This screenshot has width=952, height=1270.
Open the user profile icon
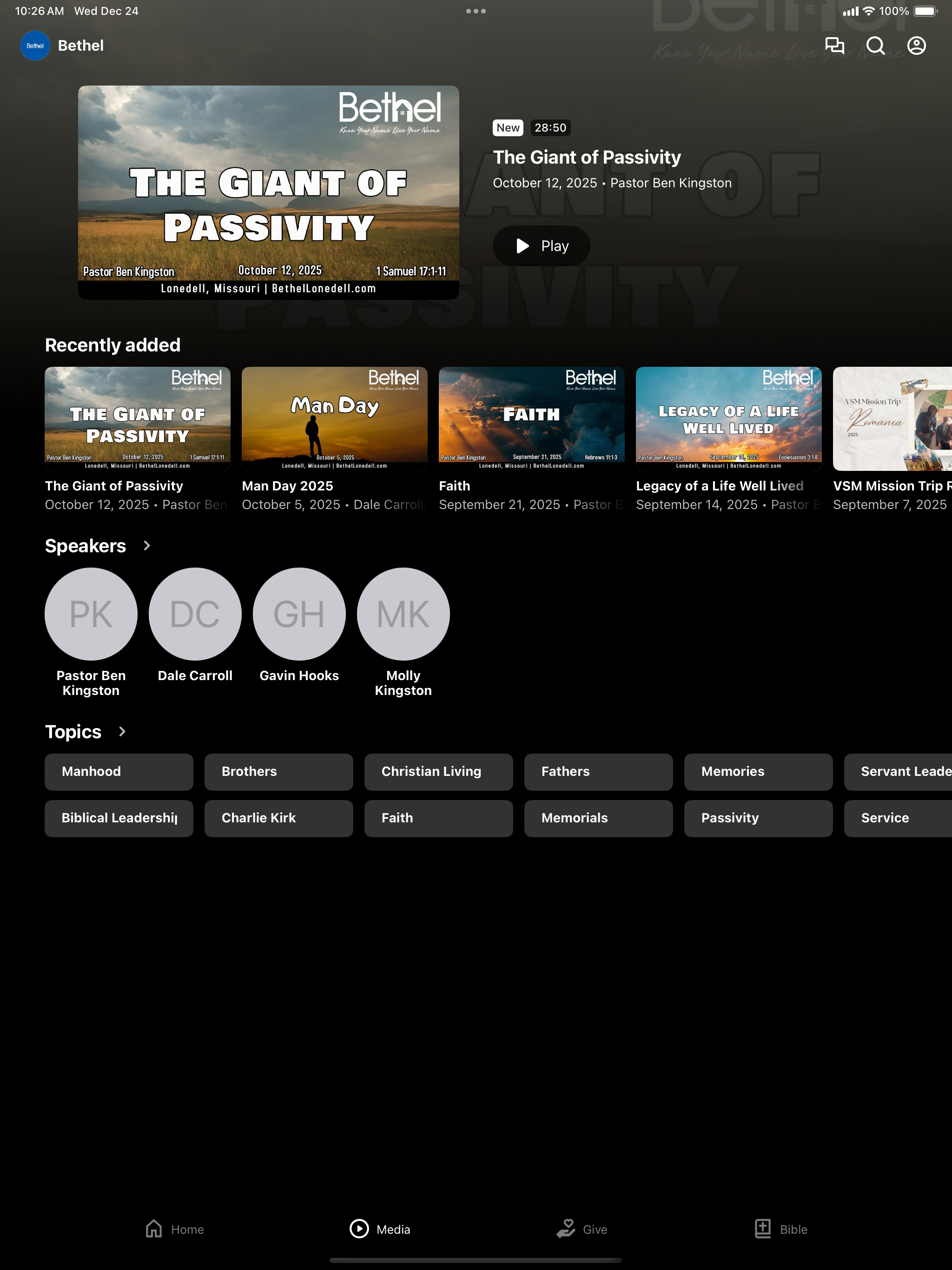point(916,46)
